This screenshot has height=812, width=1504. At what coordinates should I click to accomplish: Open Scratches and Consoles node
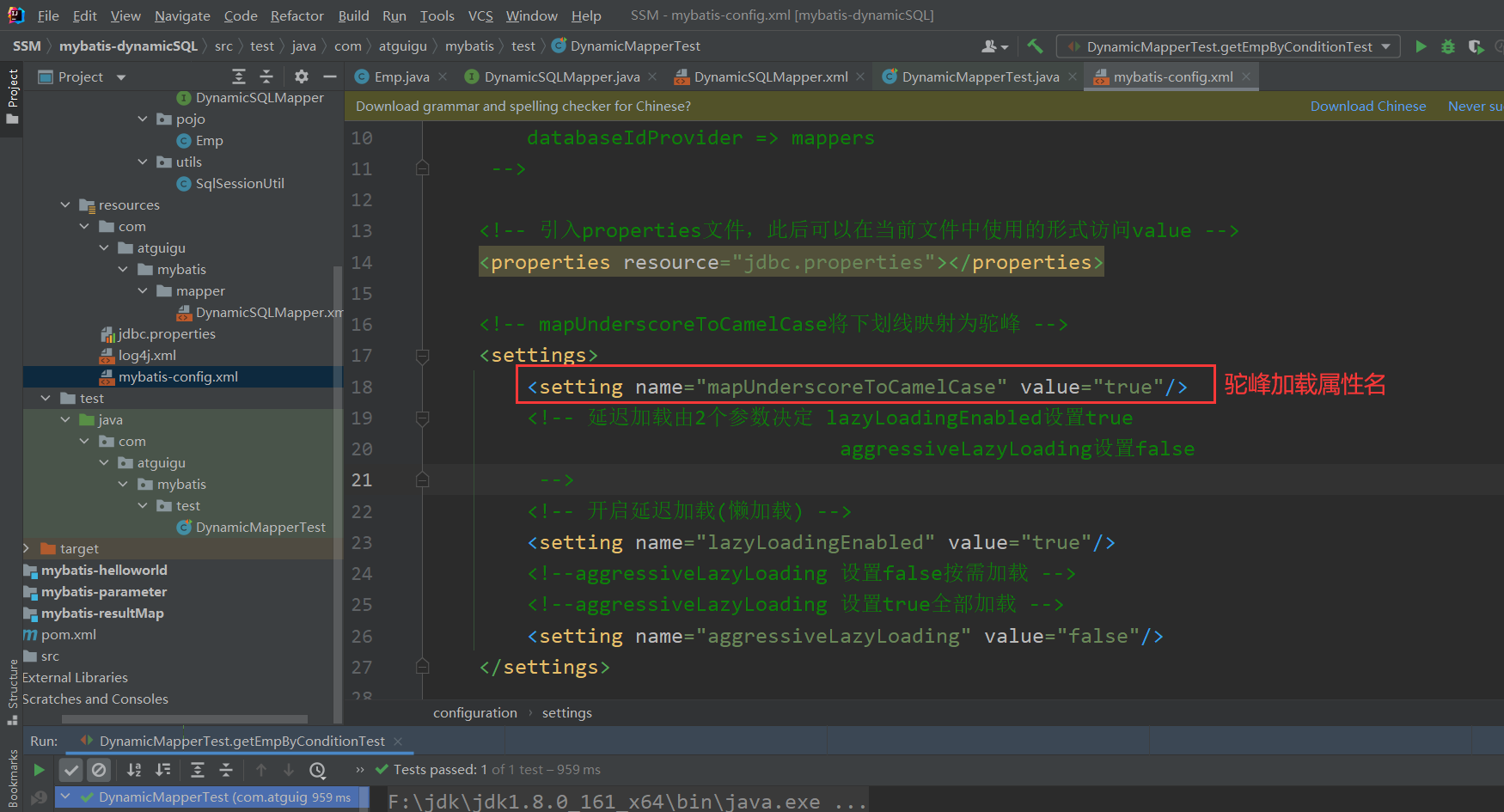point(95,699)
